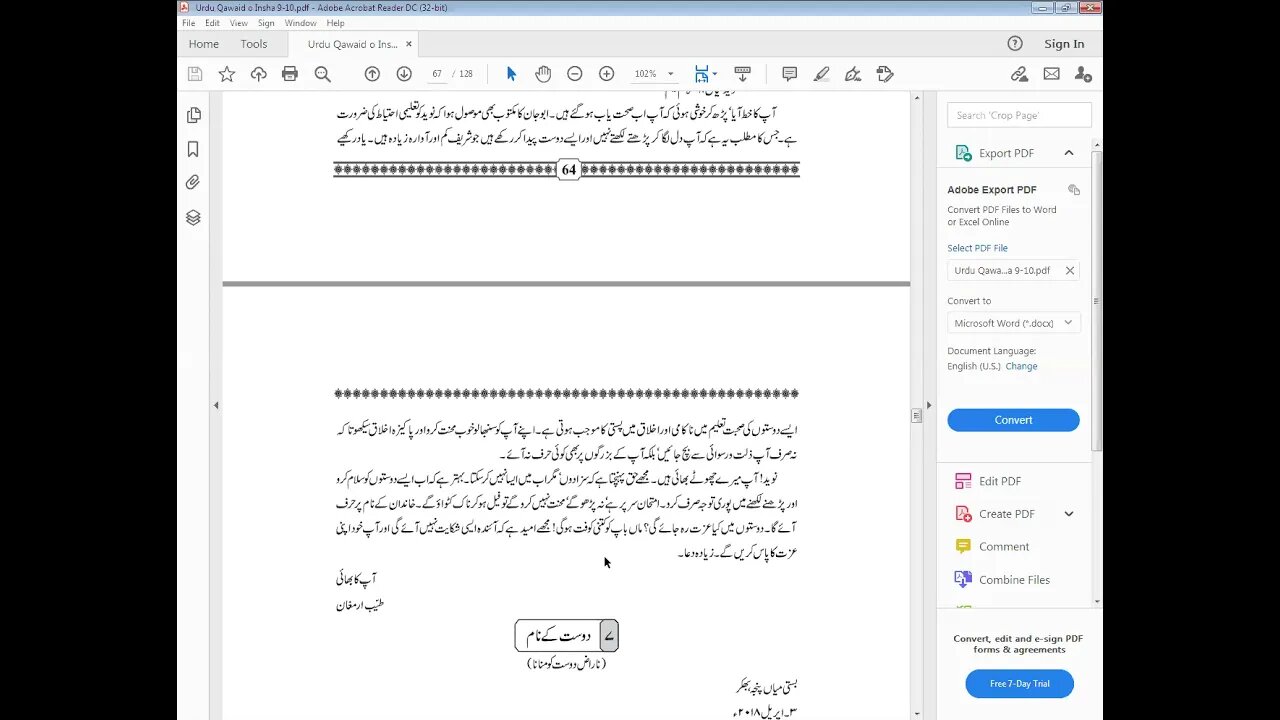Change the document language link
The image size is (1280, 720).
click(1021, 366)
